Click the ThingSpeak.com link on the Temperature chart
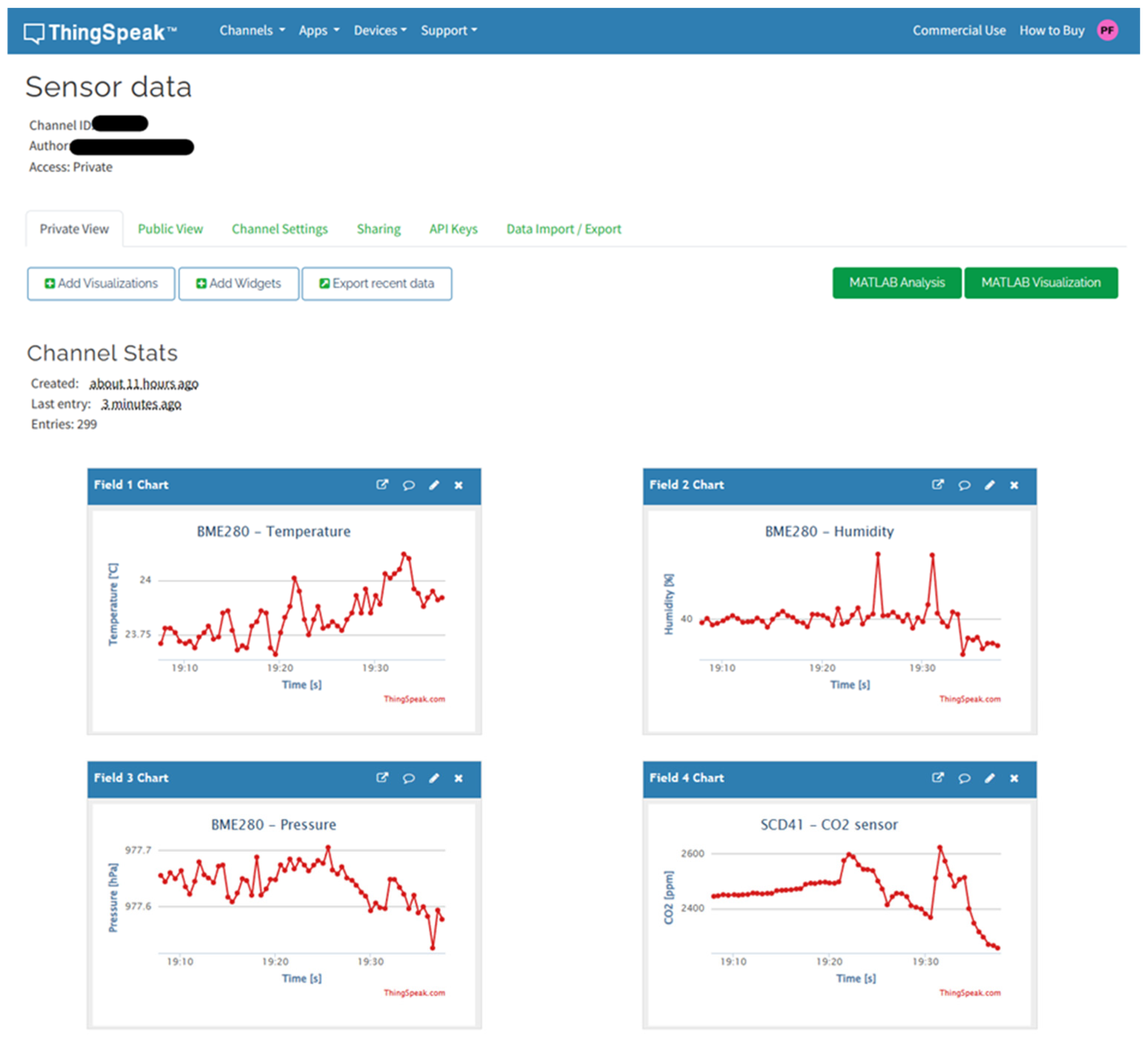 click(414, 699)
